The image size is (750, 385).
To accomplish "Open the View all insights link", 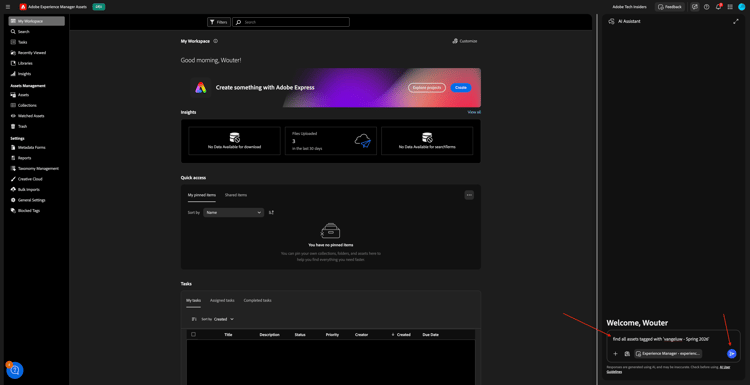I will click(474, 112).
